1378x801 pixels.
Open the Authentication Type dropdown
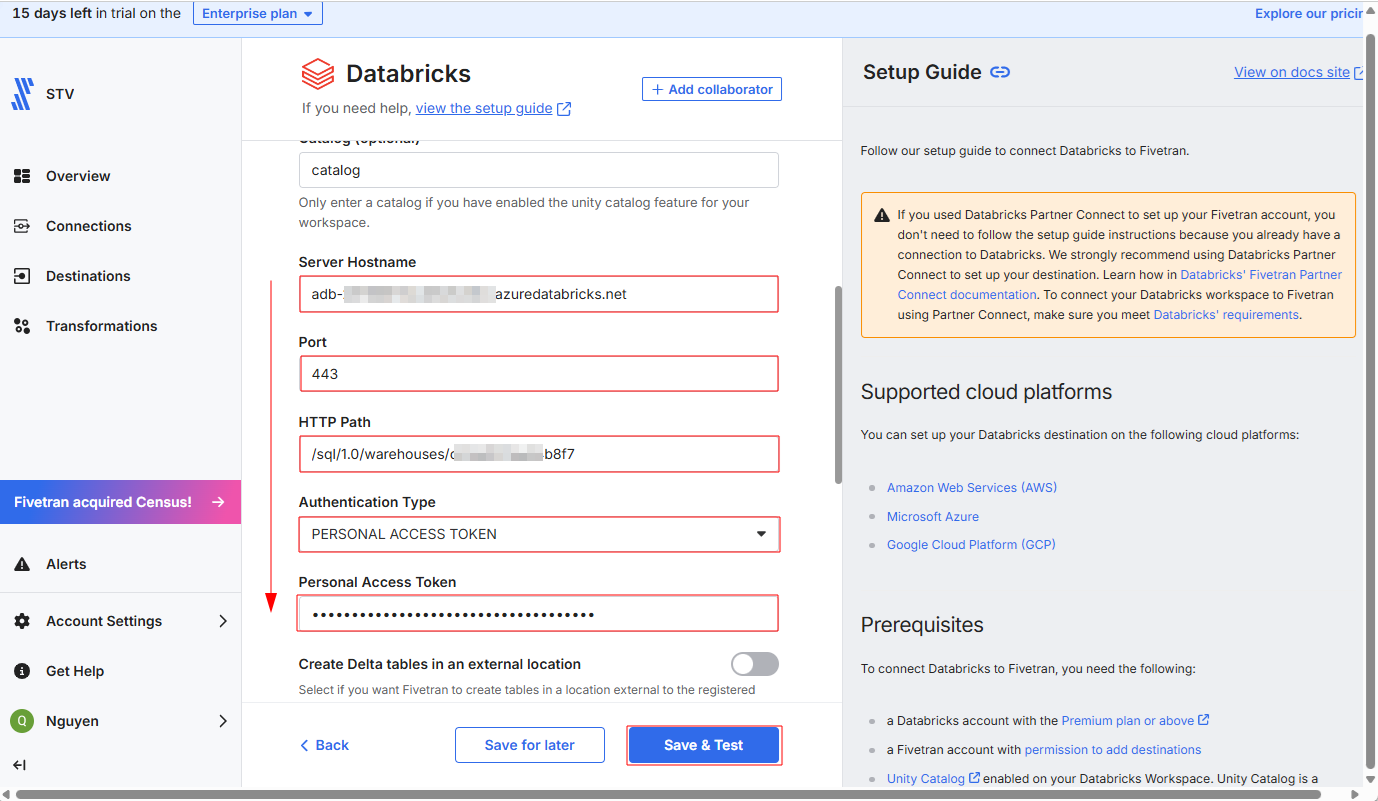(x=538, y=534)
